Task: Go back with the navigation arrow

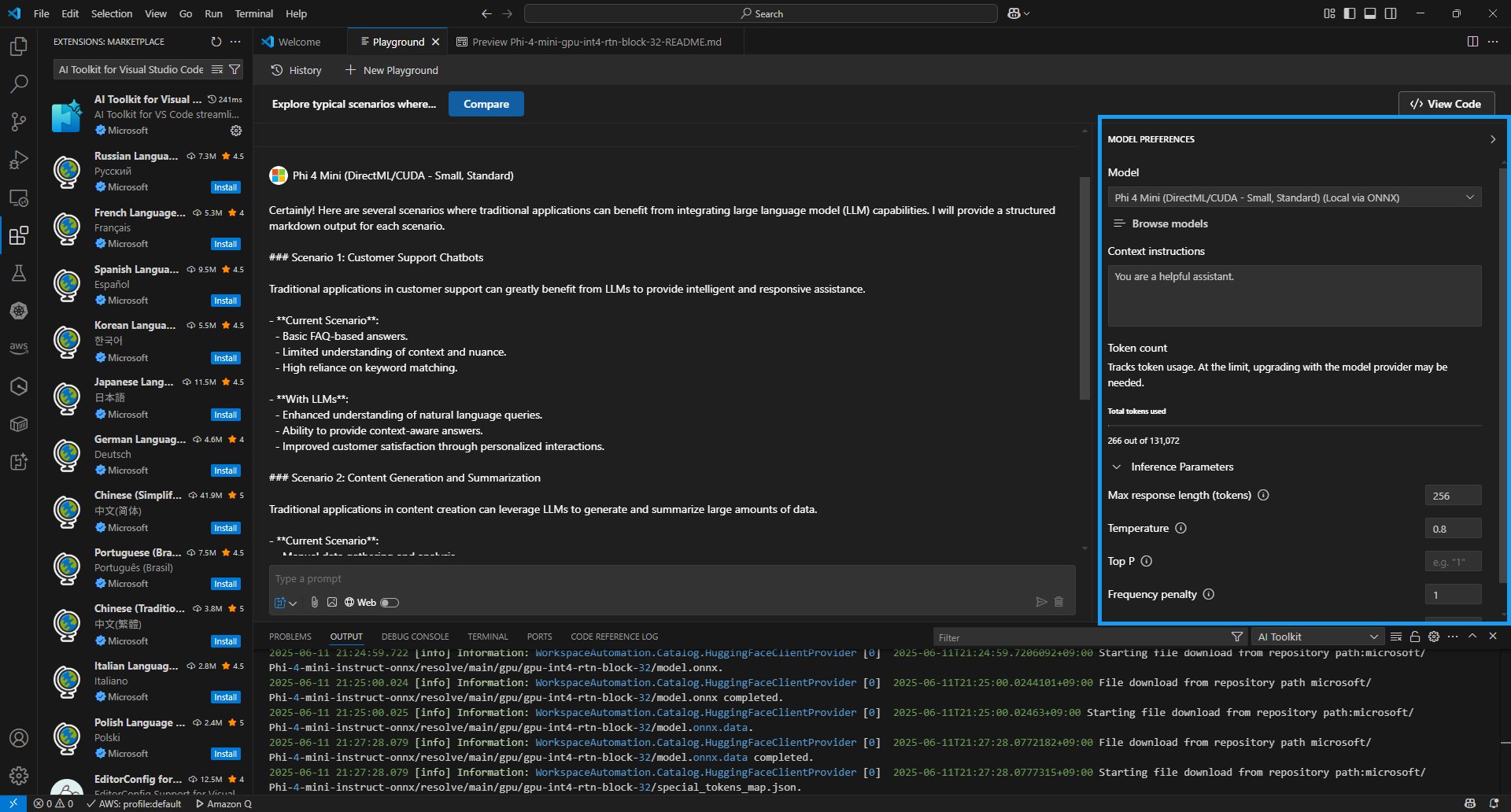Action: (x=486, y=13)
